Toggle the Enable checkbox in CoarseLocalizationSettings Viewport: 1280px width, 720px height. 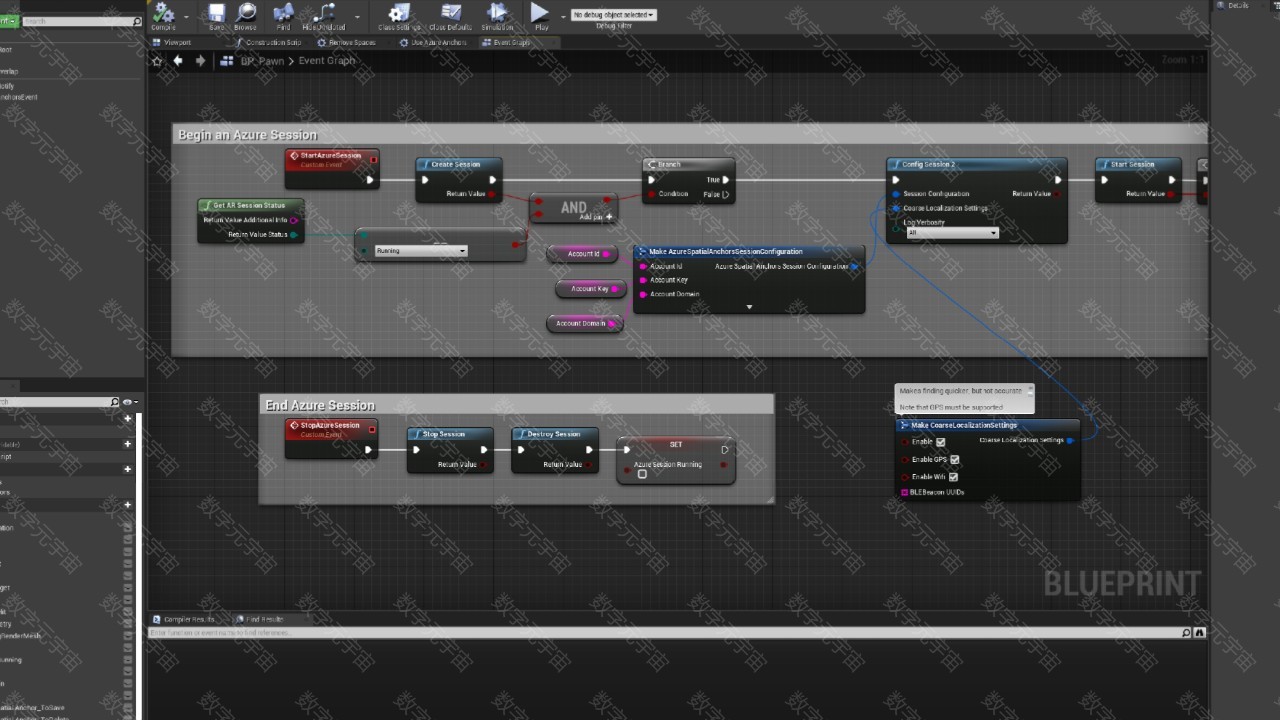click(x=940, y=442)
